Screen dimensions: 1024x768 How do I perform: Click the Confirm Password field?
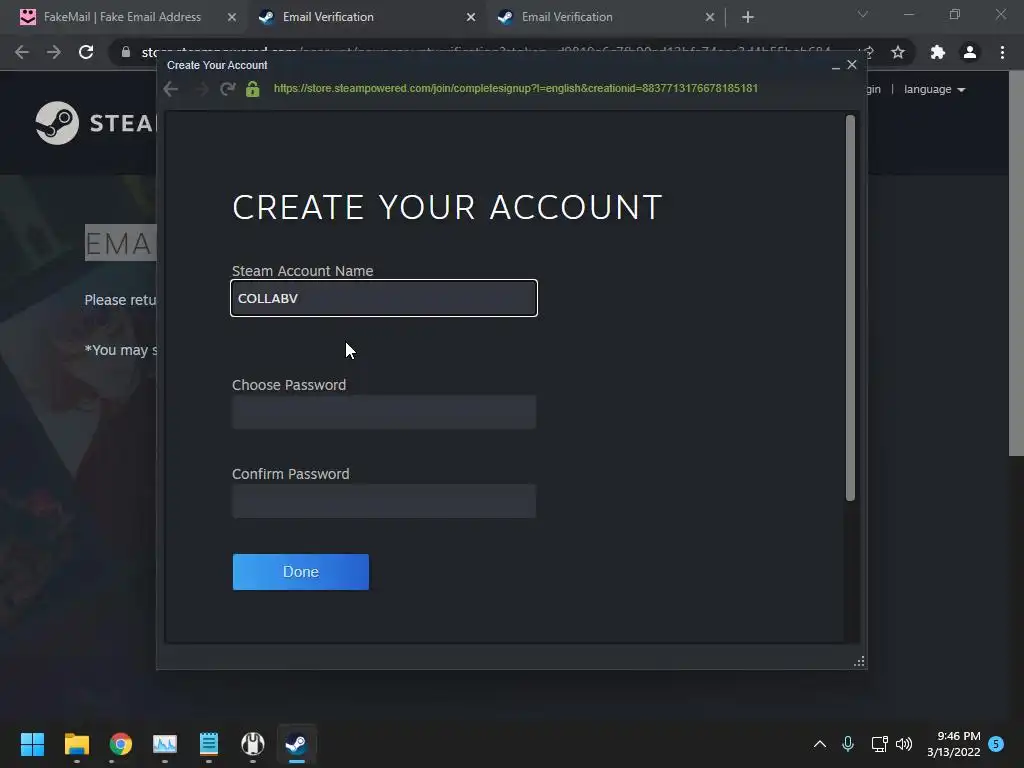tap(383, 500)
